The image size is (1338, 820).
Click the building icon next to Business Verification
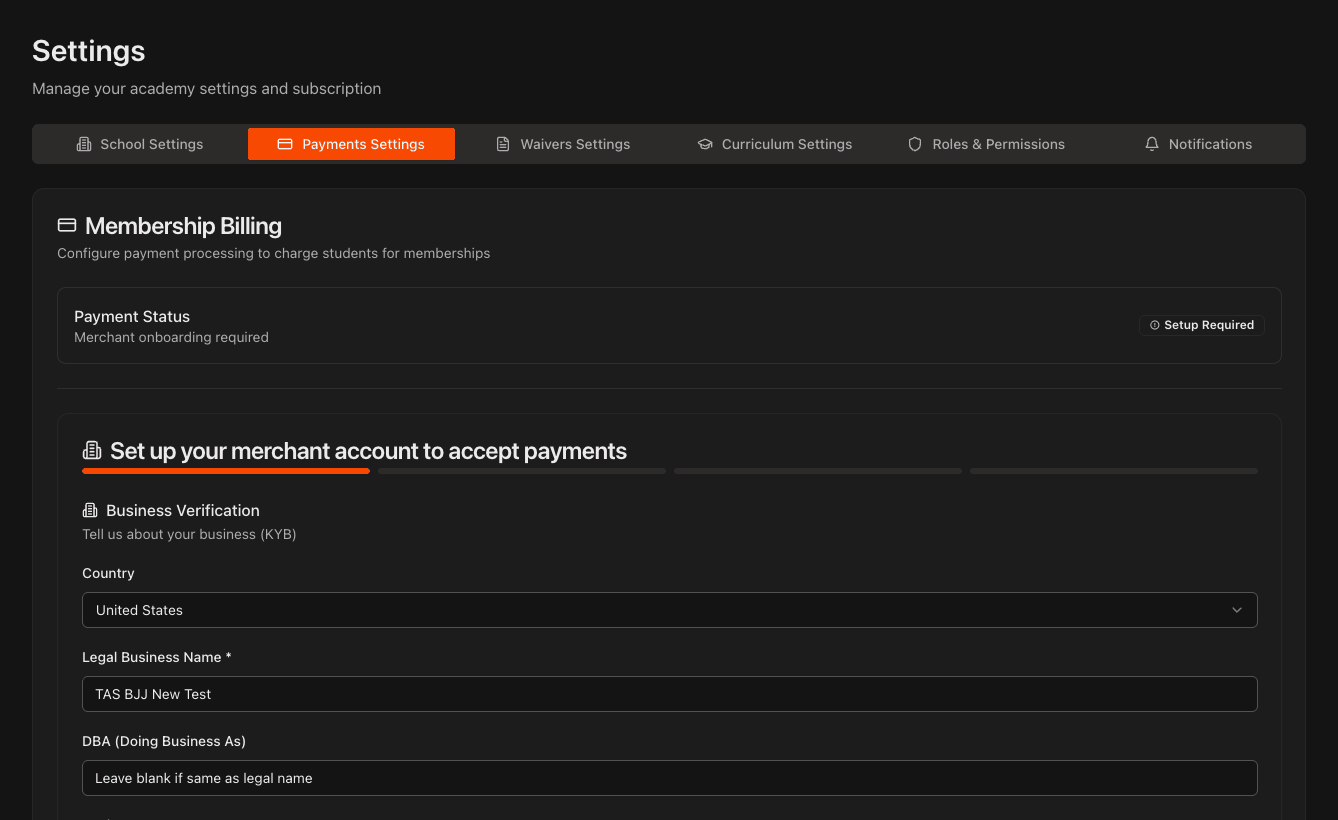(90, 510)
